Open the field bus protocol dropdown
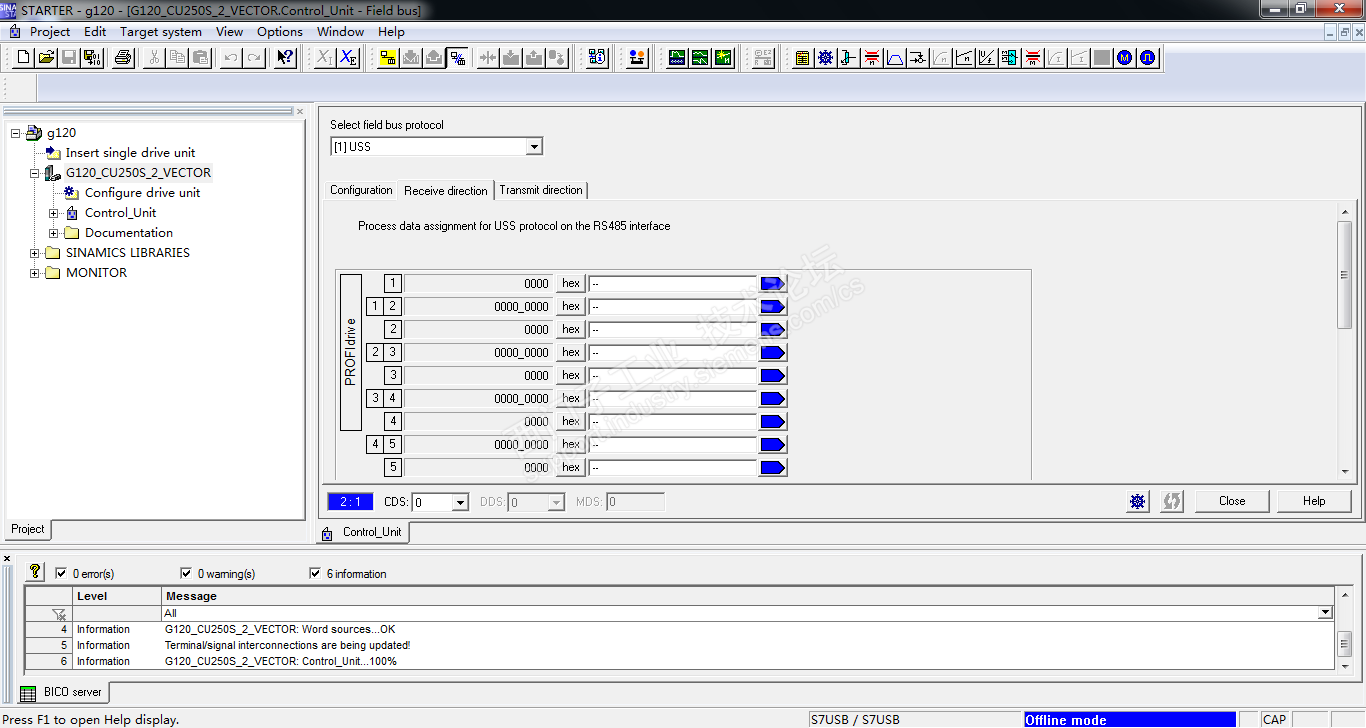The image size is (1366, 728). click(x=534, y=147)
